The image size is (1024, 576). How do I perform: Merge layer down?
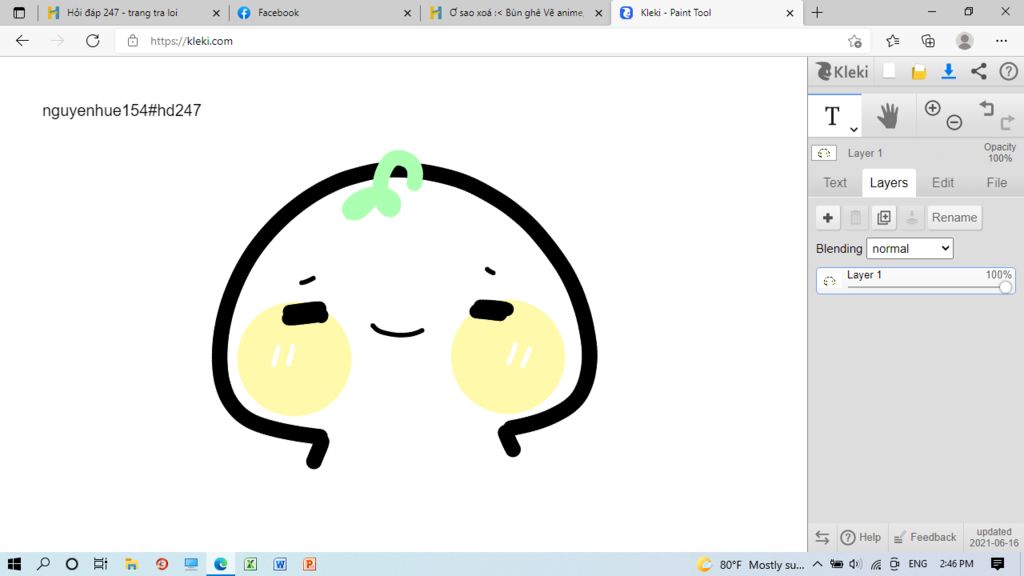(912, 217)
